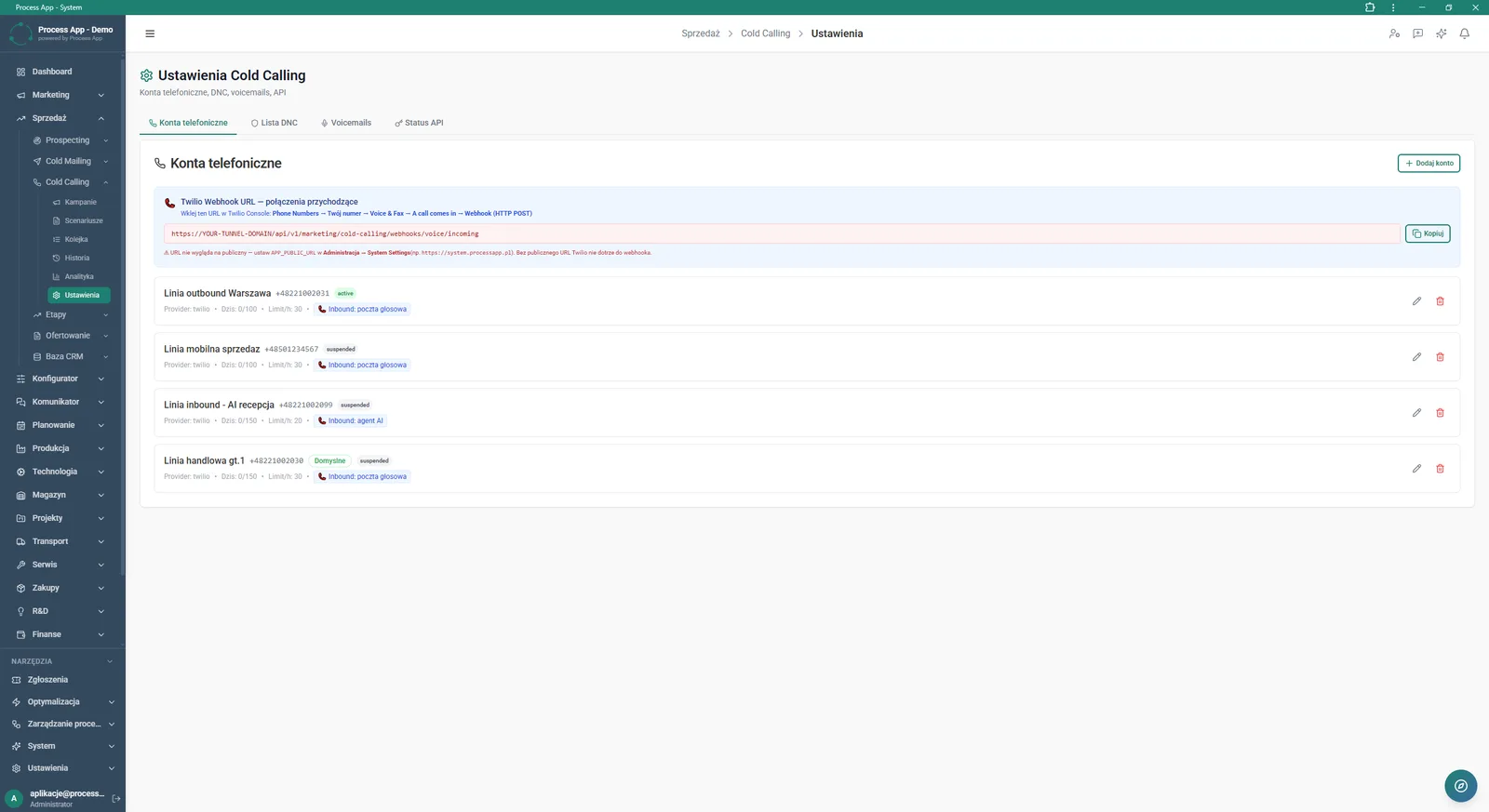Go to Sprzedaż breadcrumb
The image size is (1489, 812).
click(701, 33)
